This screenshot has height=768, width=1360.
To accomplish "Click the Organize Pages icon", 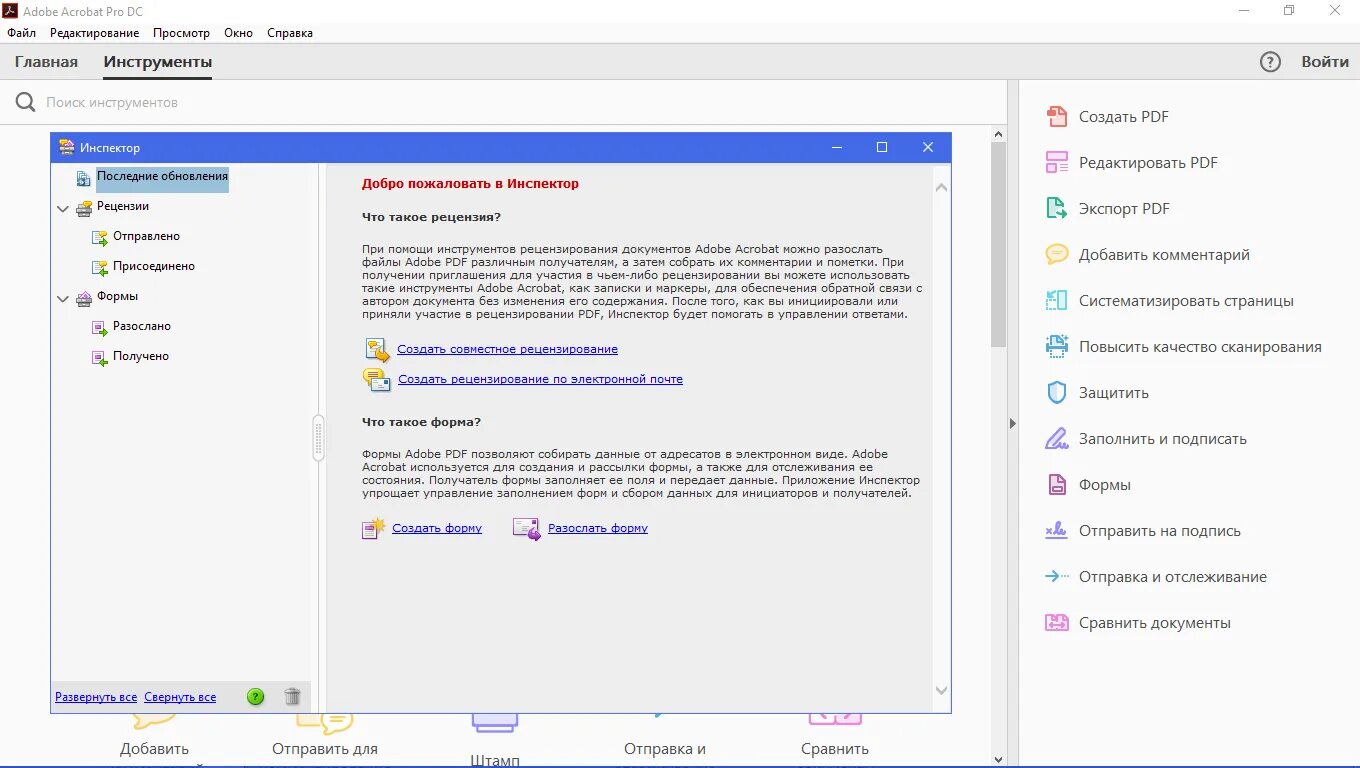I will coord(1056,301).
